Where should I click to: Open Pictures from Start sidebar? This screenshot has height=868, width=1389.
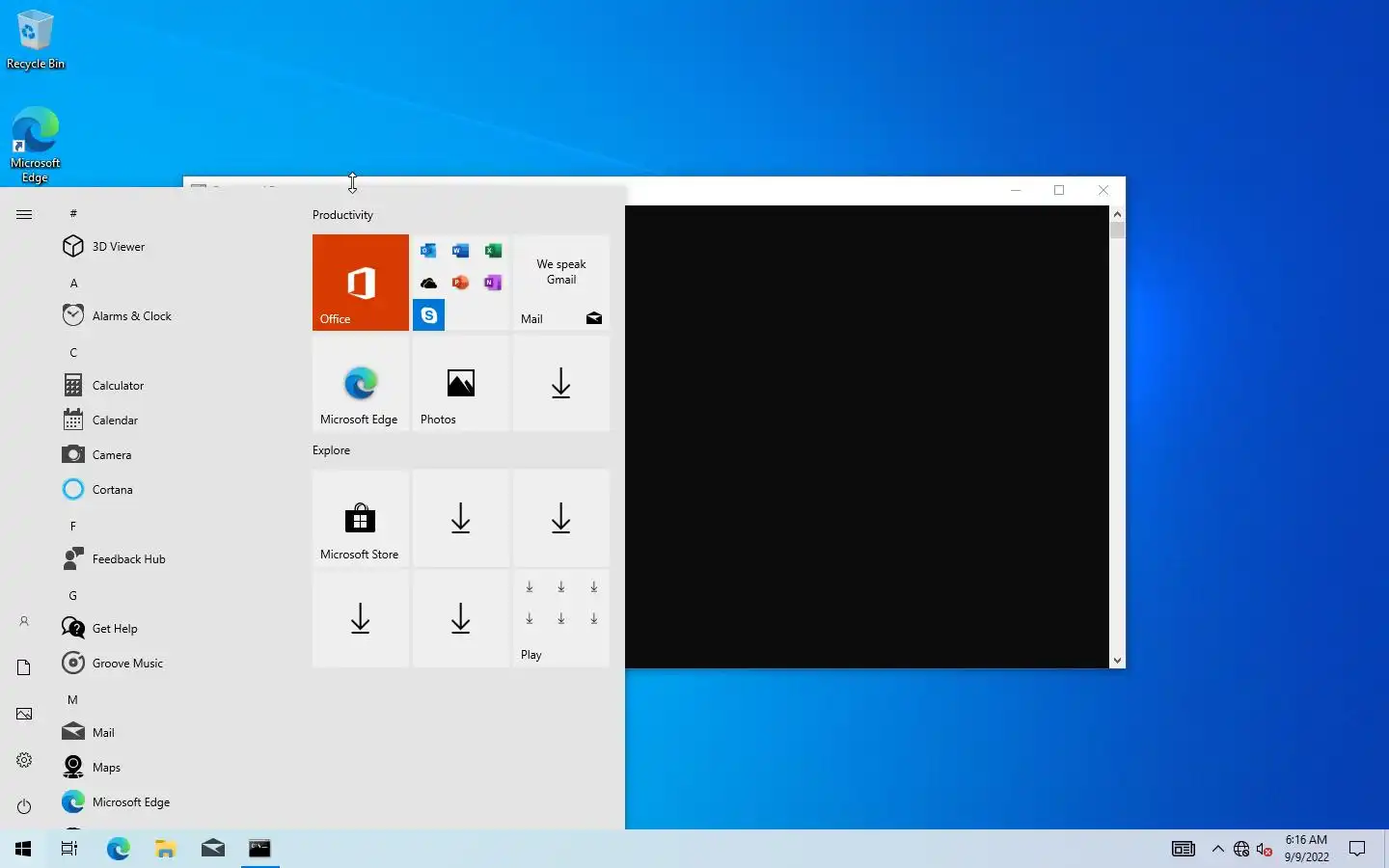click(x=24, y=714)
